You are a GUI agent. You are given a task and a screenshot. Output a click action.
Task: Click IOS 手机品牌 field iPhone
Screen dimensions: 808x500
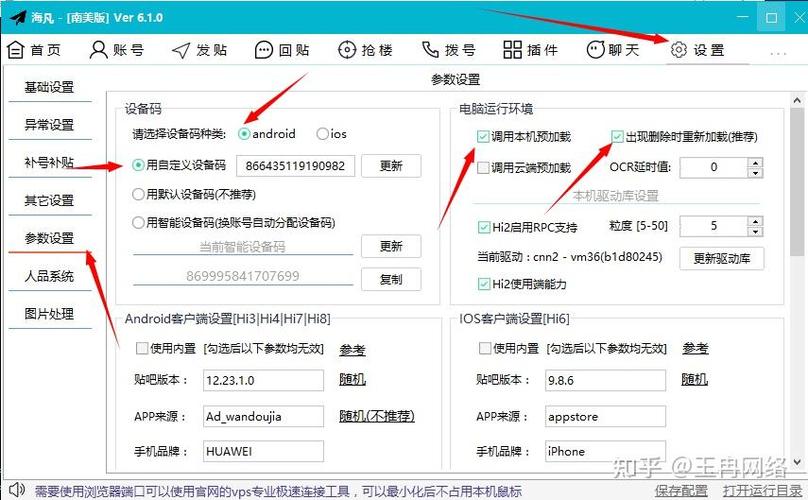605,451
